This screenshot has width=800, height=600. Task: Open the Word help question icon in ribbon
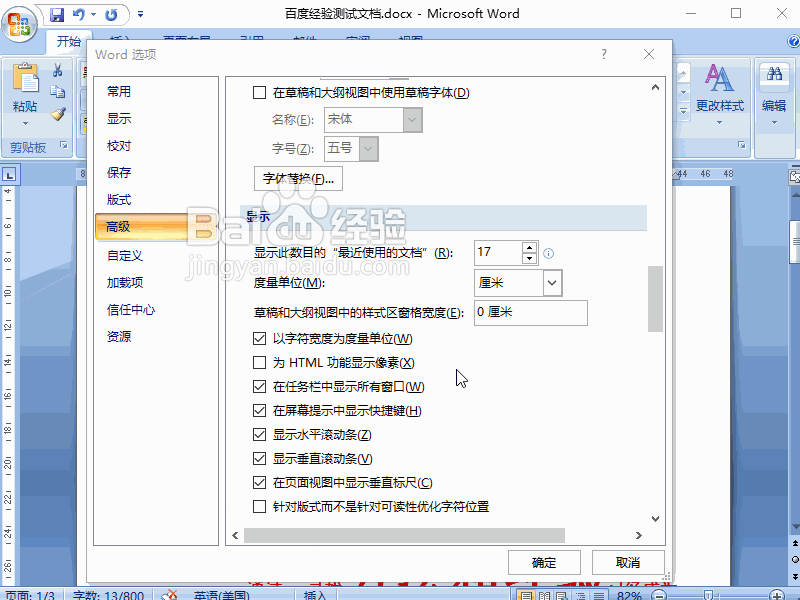(x=793, y=41)
